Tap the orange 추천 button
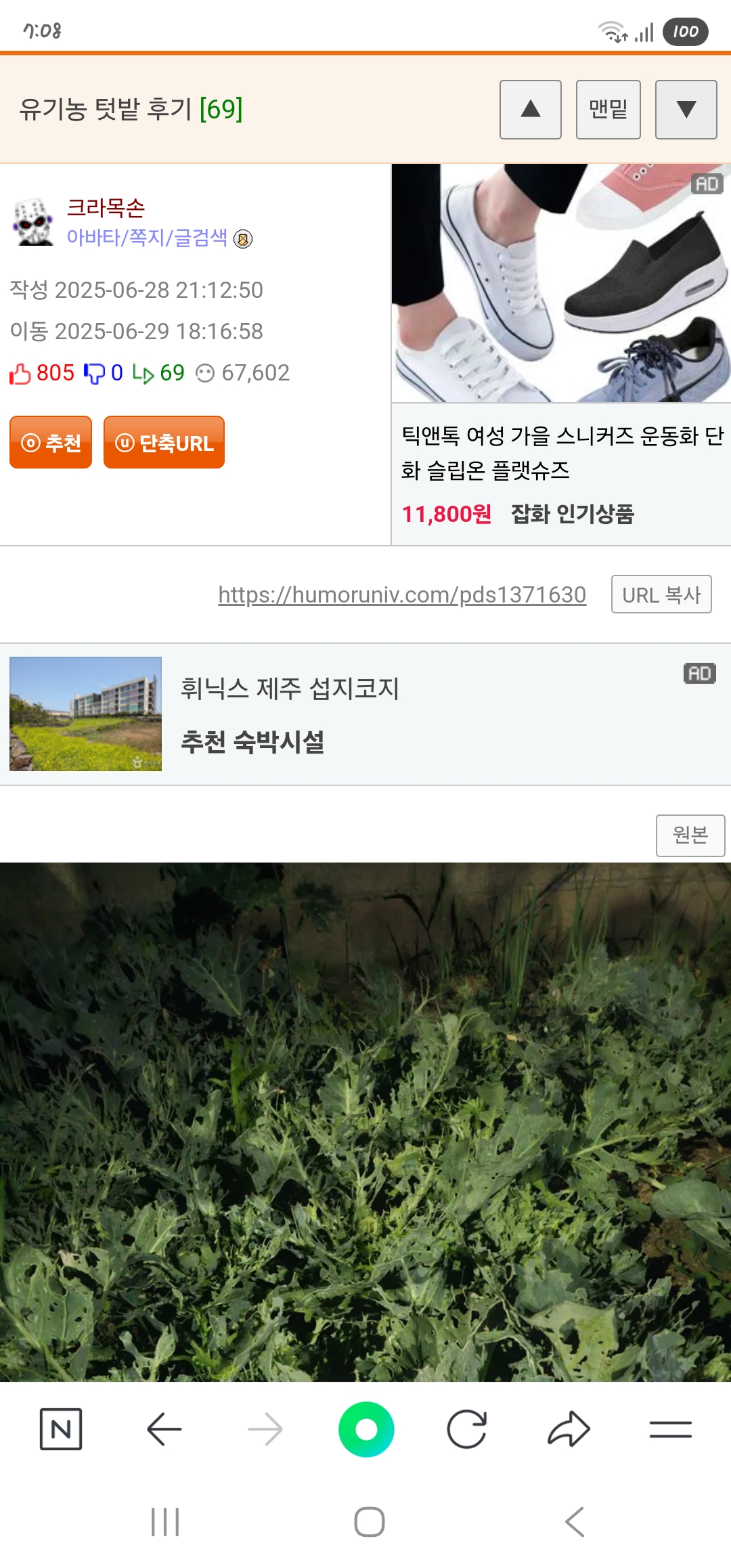Image resolution: width=731 pixels, height=1568 pixels. (x=51, y=442)
